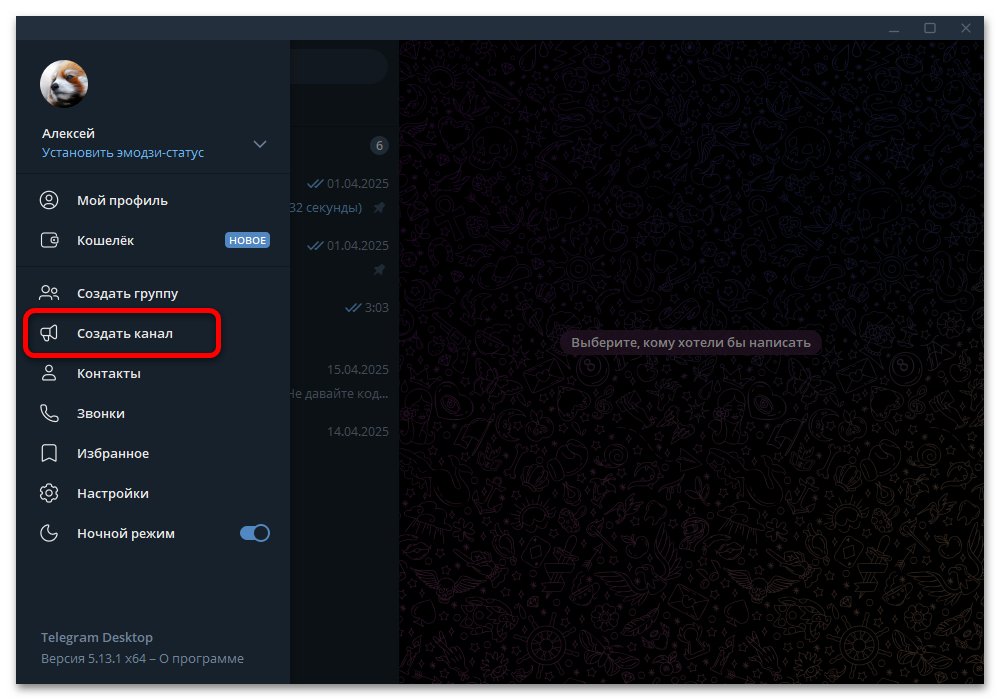Click the Выберите, кому хотели бы написать label

691,342
